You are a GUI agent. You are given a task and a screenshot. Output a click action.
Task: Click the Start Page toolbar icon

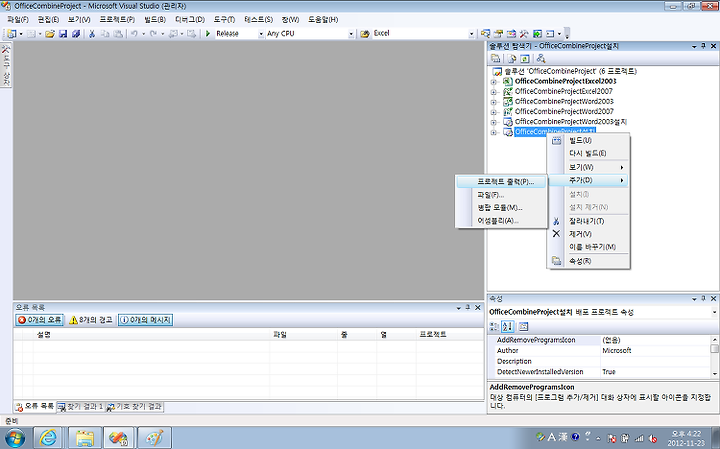(537, 34)
